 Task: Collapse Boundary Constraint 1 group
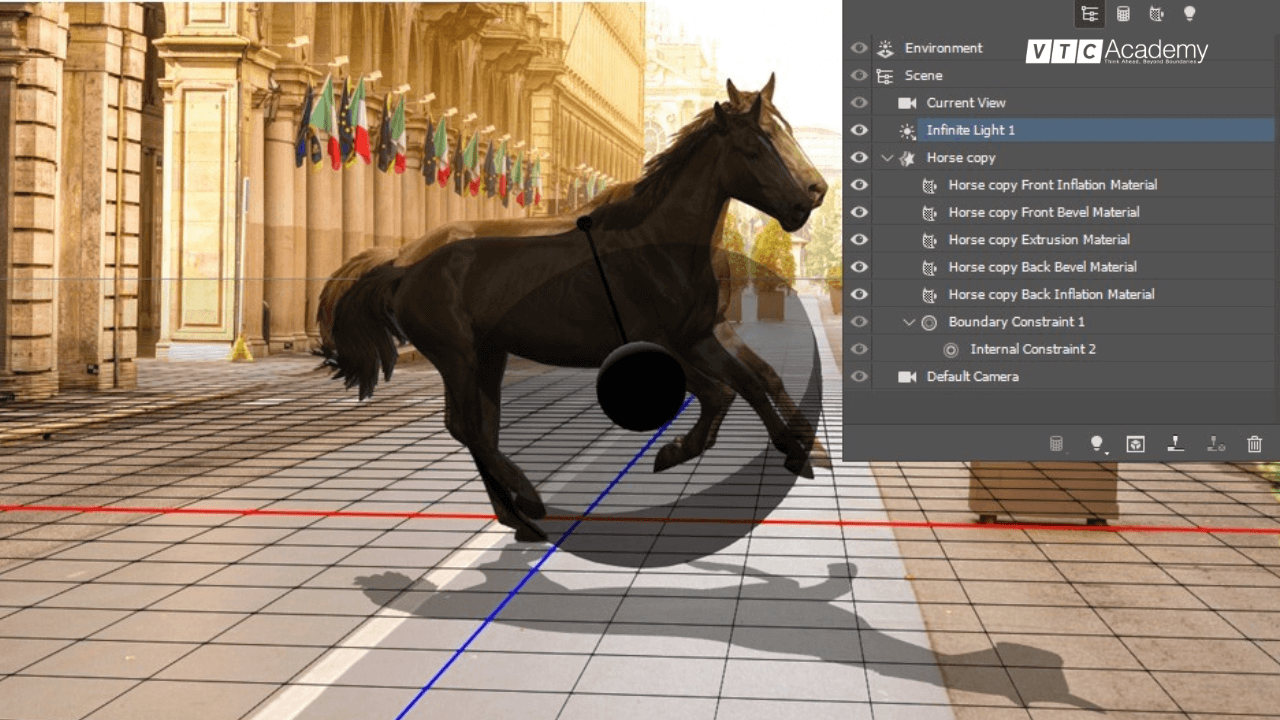909,322
